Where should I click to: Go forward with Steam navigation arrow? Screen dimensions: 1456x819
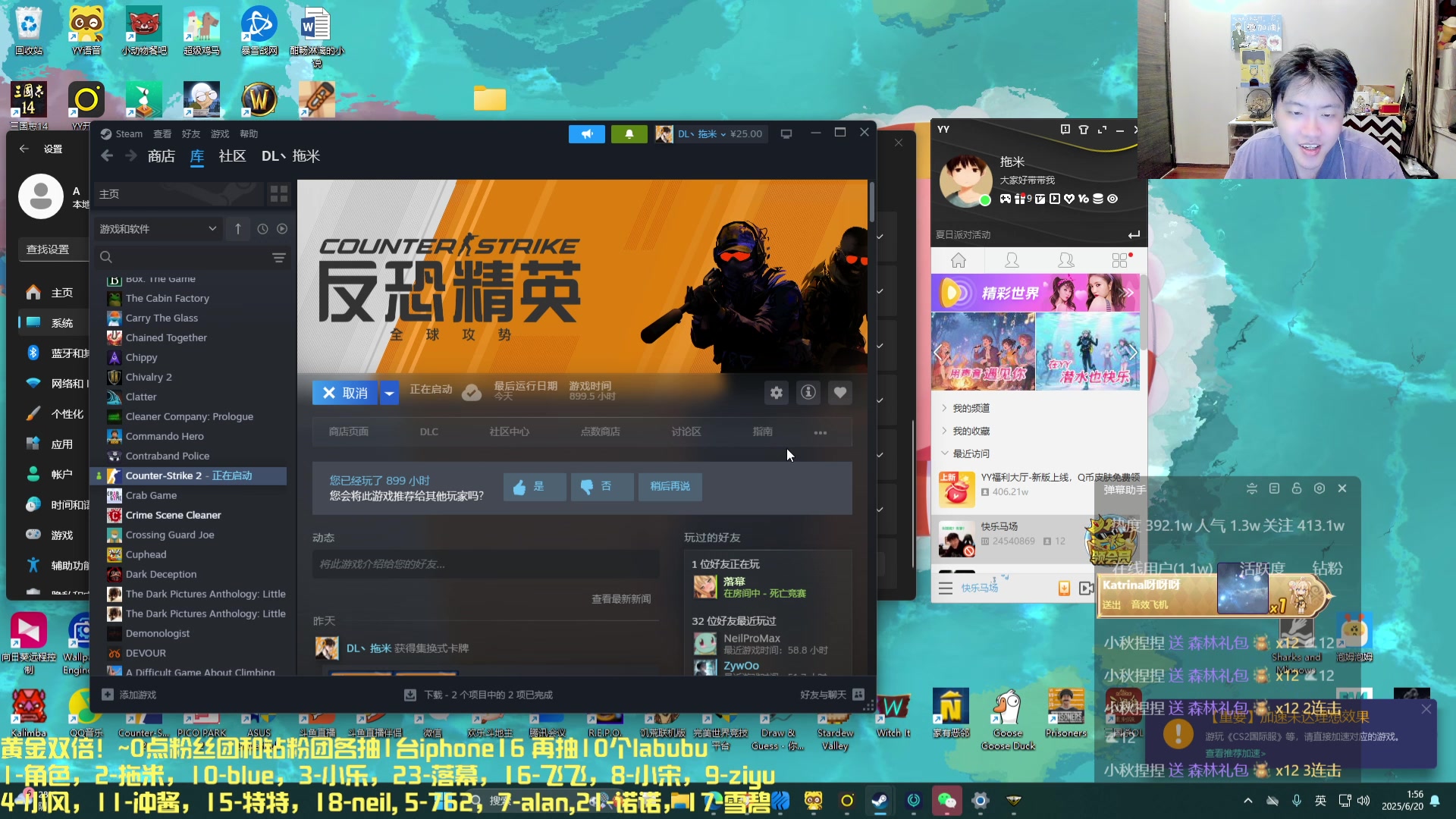point(131,155)
